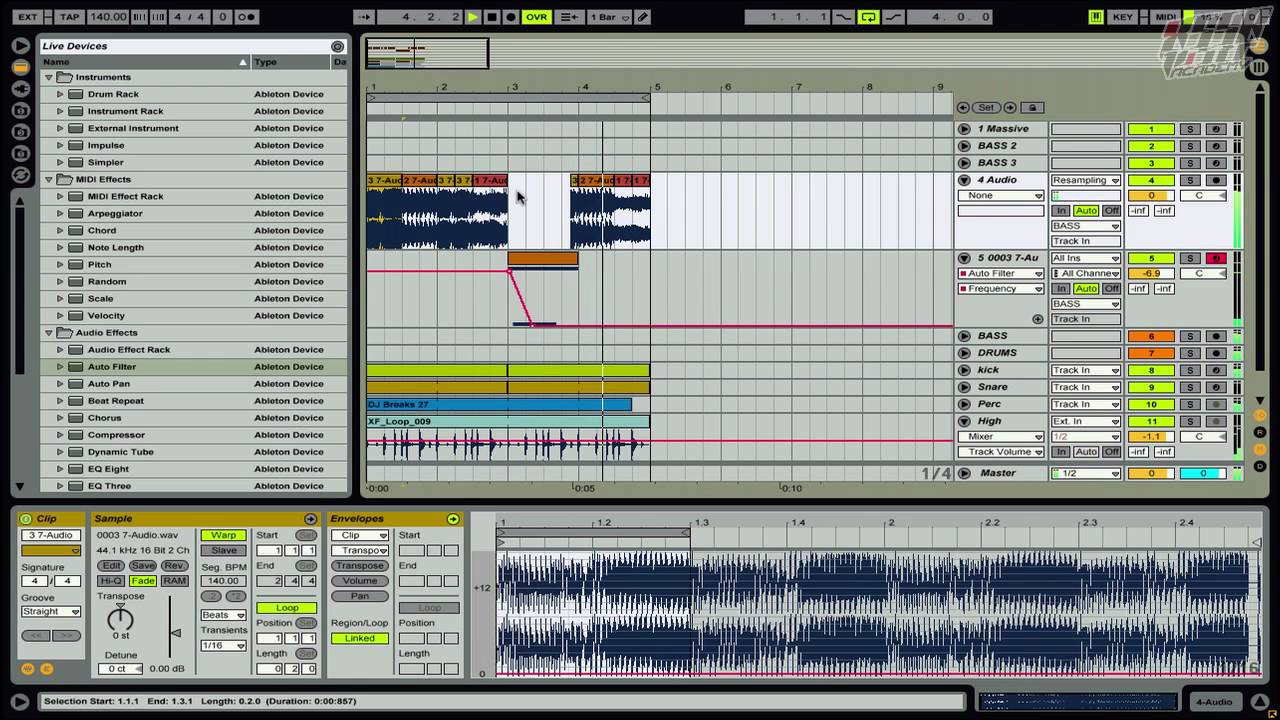
Task: Select Arpeggiator device row
Action: click(195, 213)
